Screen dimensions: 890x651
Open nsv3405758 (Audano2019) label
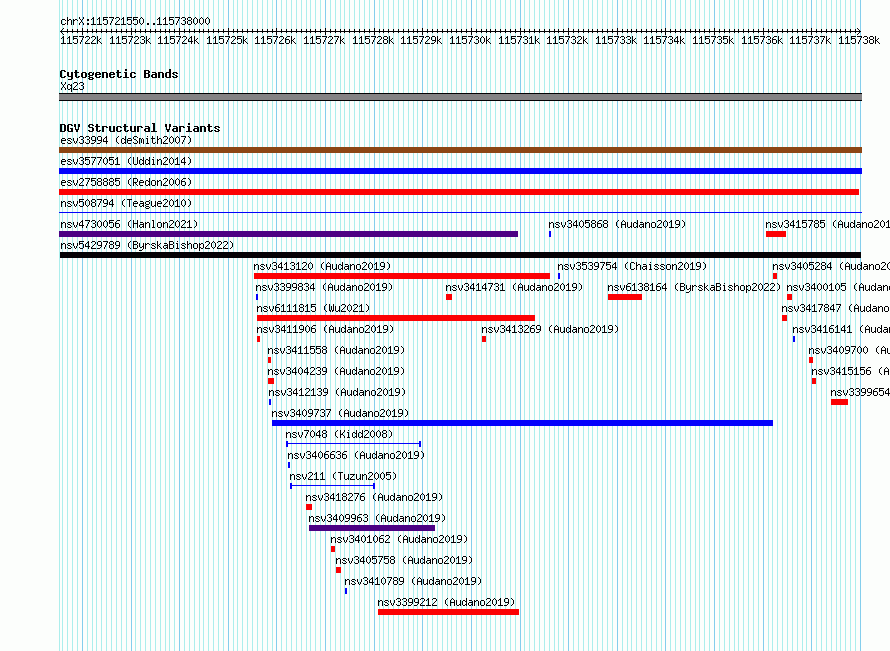[404, 560]
